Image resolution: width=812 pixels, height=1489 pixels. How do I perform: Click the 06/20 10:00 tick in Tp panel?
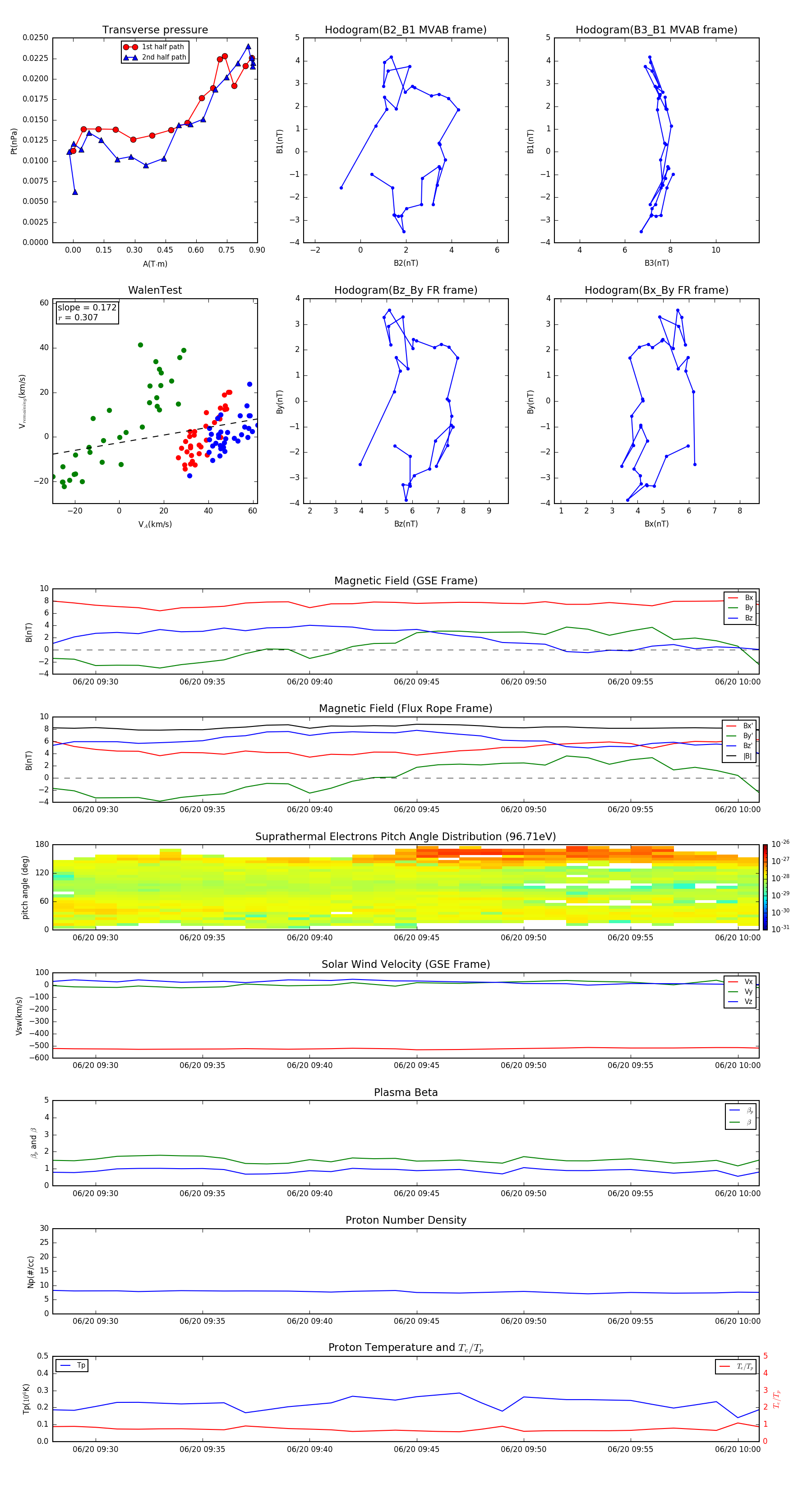coord(738,1449)
